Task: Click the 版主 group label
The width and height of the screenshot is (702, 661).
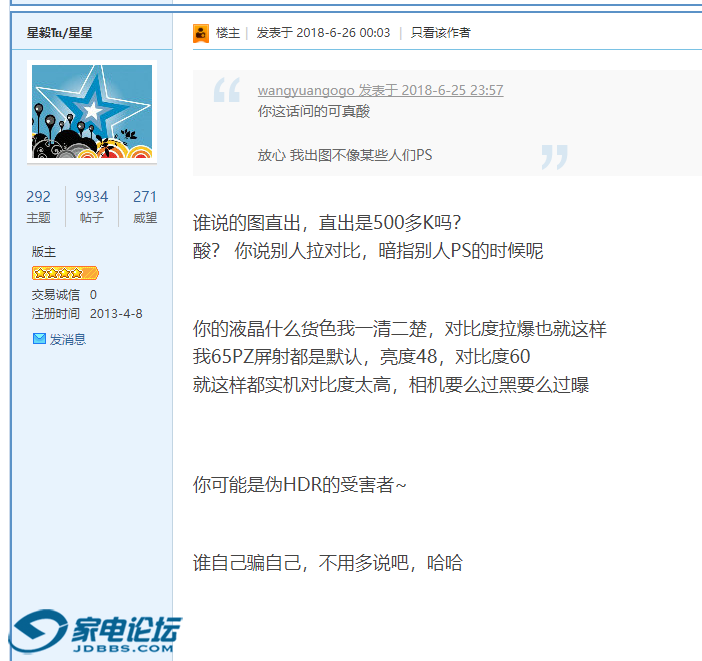Action: (x=44, y=252)
